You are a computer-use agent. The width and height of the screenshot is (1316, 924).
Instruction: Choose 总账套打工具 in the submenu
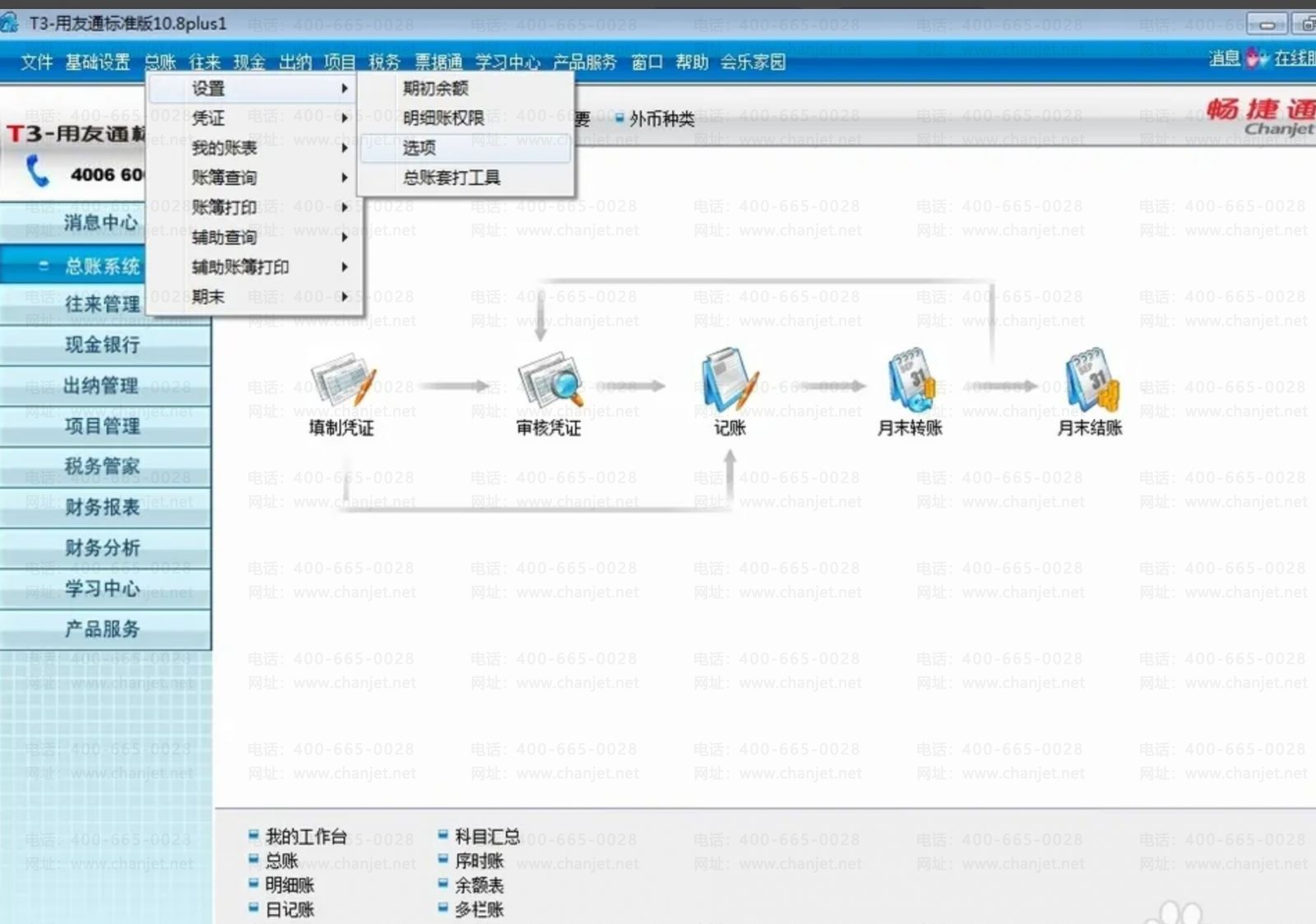(x=466, y=177)
